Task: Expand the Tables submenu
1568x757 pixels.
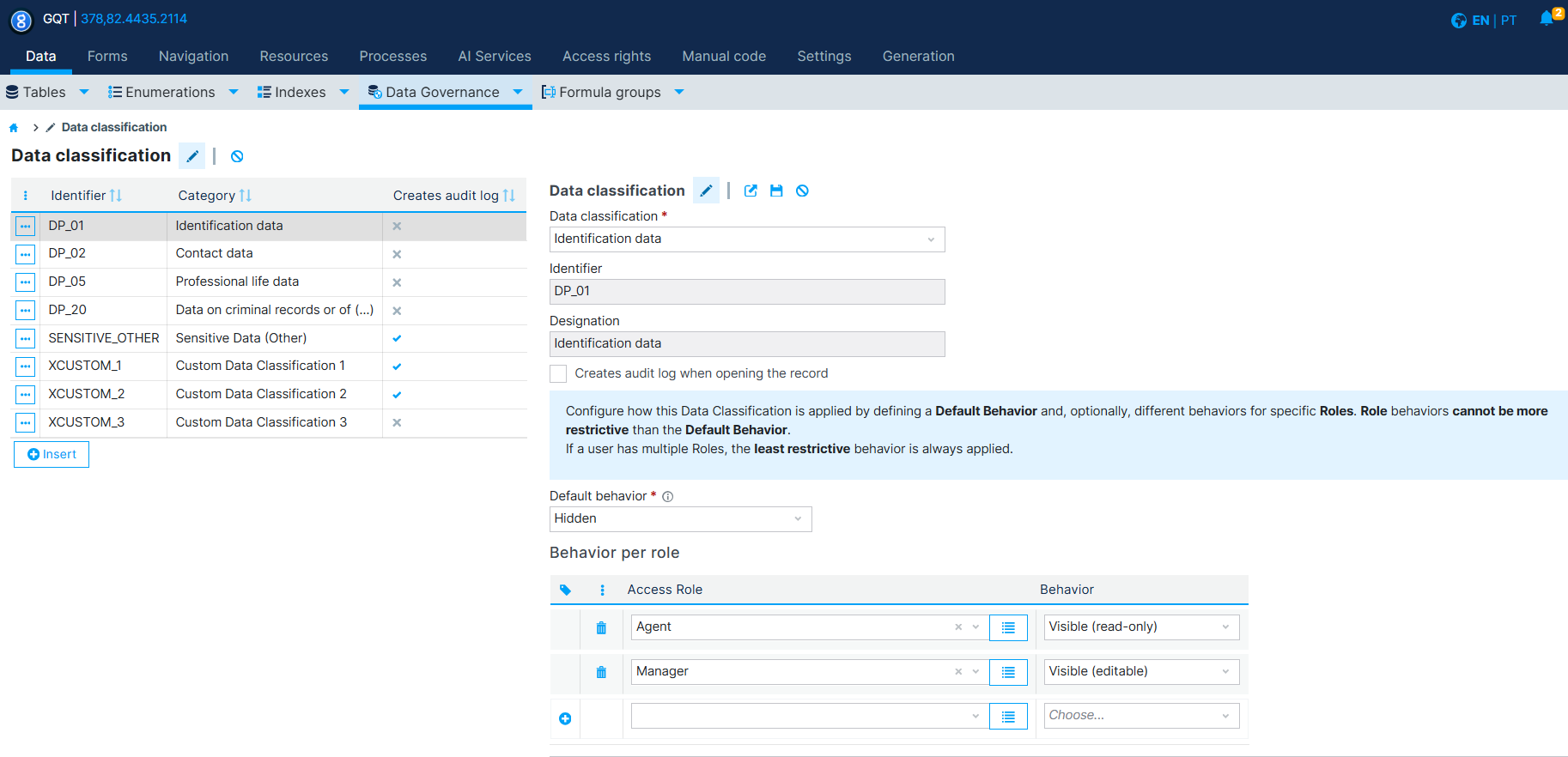Action: point(84,92)
